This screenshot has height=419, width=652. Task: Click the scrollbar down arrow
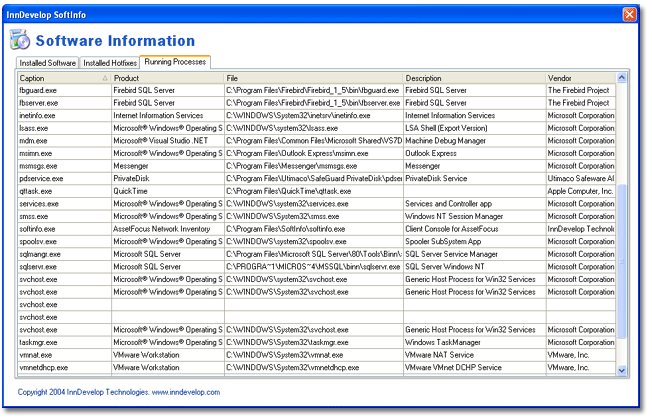click(x=622, y=370)
